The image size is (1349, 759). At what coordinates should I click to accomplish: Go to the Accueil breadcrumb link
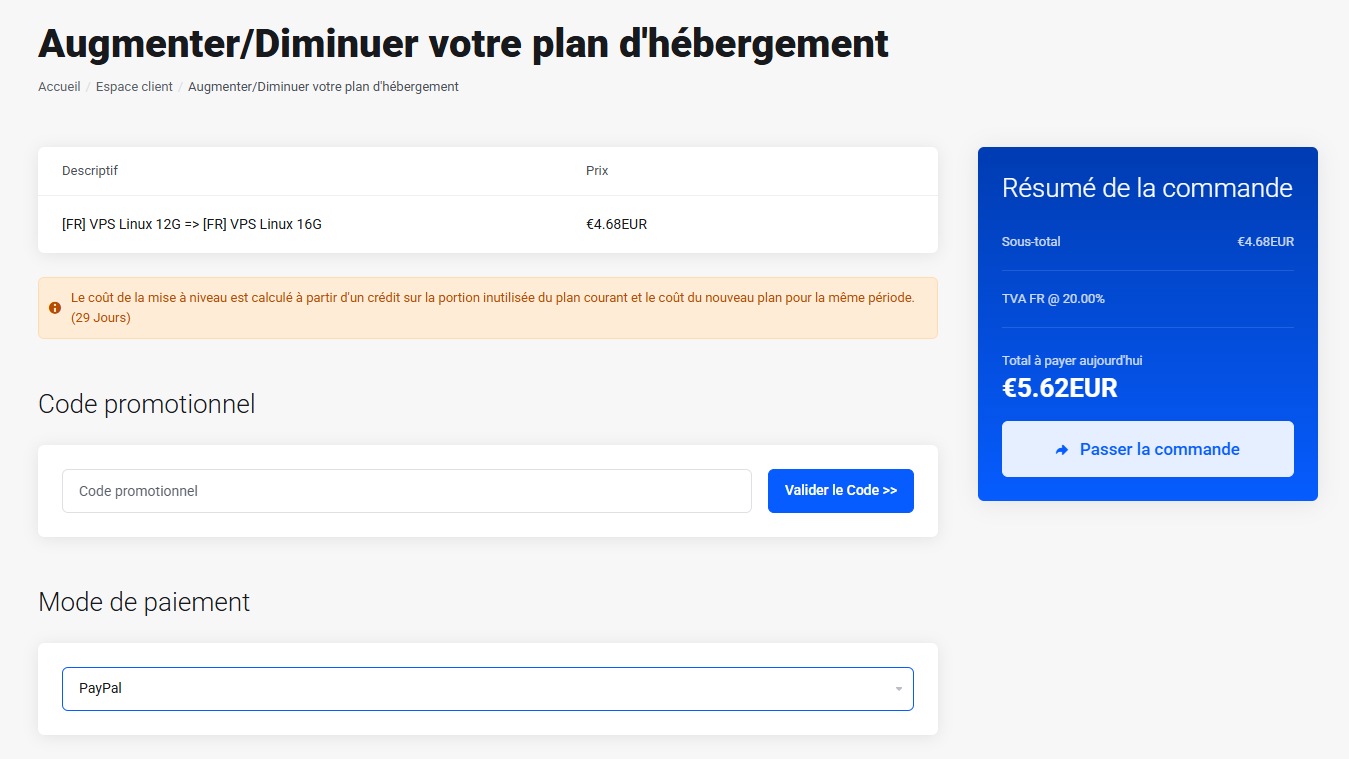pyautogui.click(x=59, y=87)
